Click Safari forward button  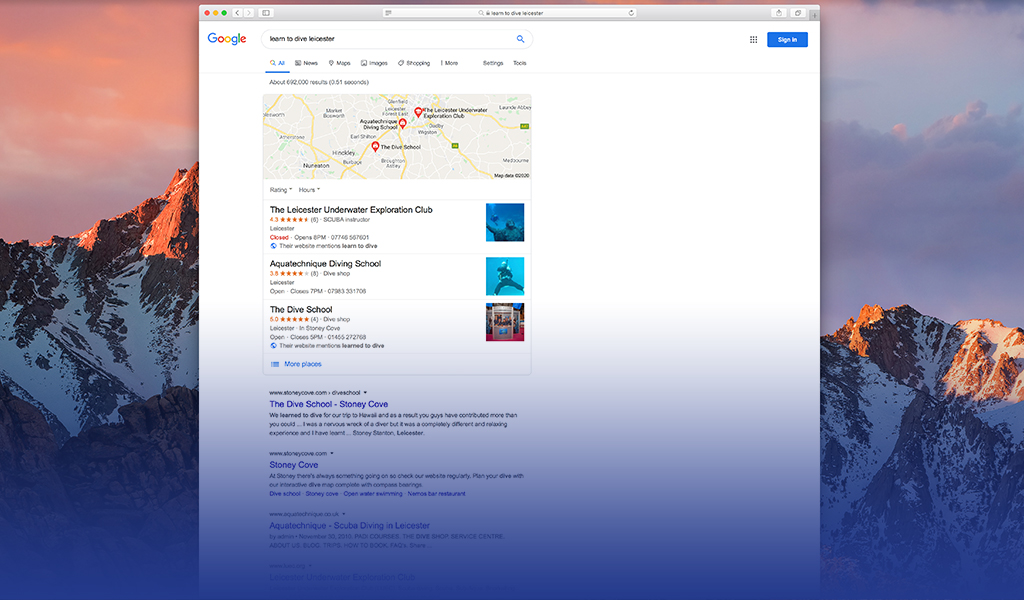click(249, 13)
